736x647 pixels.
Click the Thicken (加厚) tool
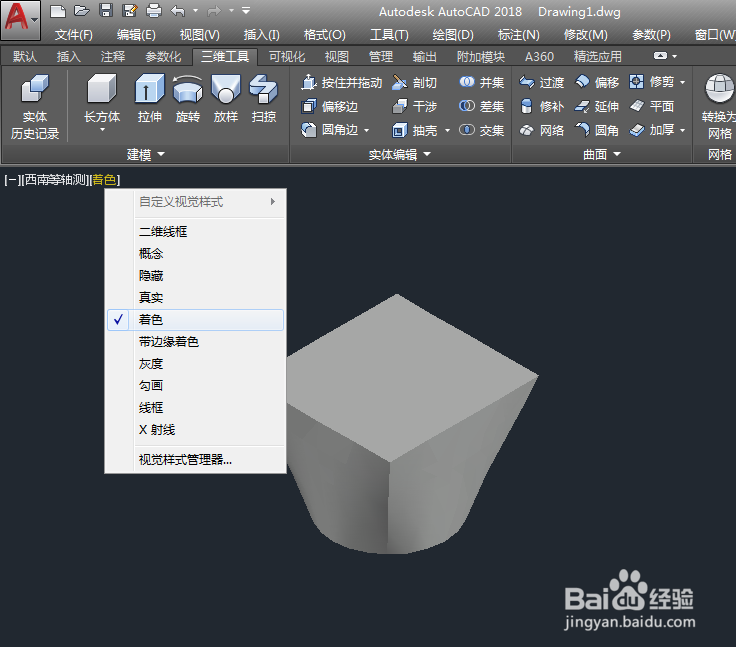(x=652, y=130)
